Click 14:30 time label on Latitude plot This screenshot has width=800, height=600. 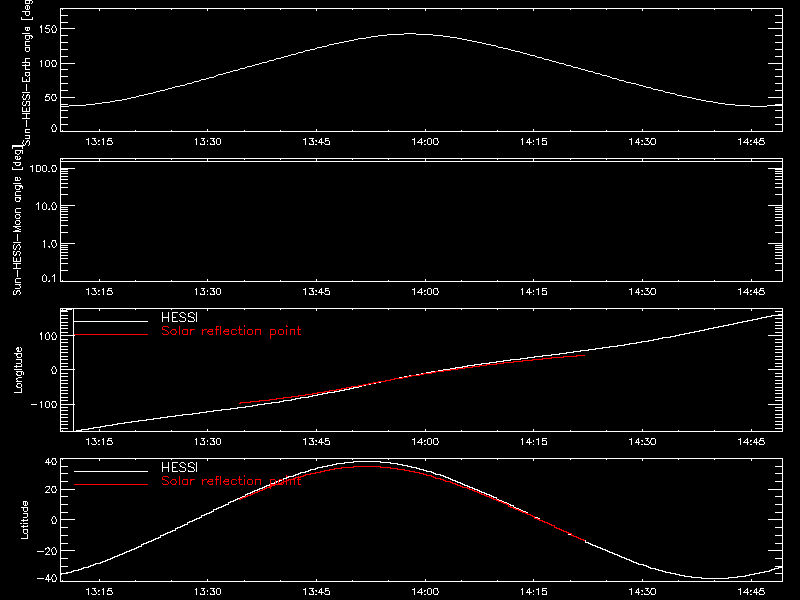pyautogui.click(x=642, y=591)
